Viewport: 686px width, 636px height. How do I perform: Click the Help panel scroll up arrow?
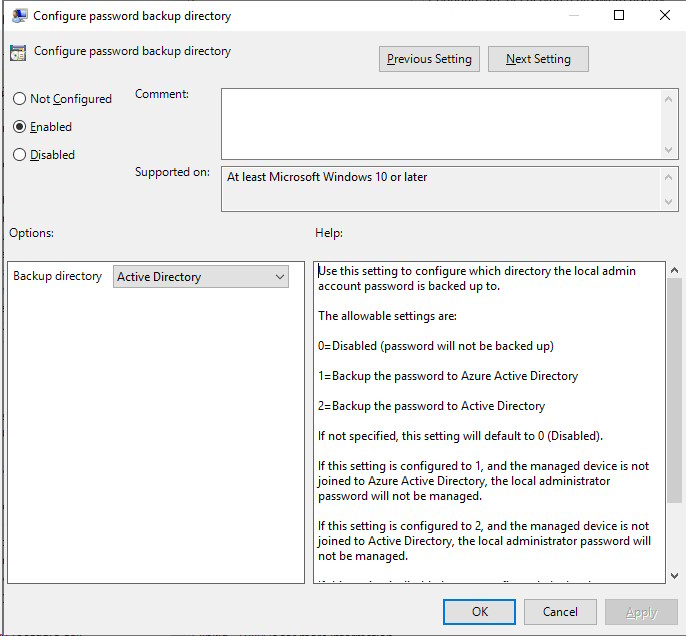point(675,271)
